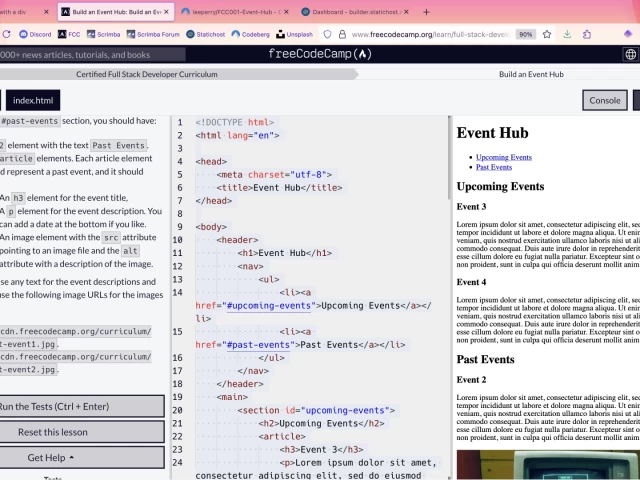The image size is (640, 480).
Task: Switch to the FCC001-Event-Hub tab
Action: [x=237, y=12]
